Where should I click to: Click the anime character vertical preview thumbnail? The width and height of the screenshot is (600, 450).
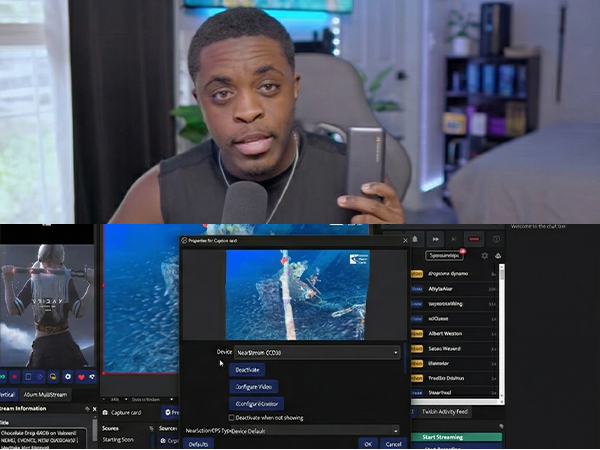tap(47, 305)
